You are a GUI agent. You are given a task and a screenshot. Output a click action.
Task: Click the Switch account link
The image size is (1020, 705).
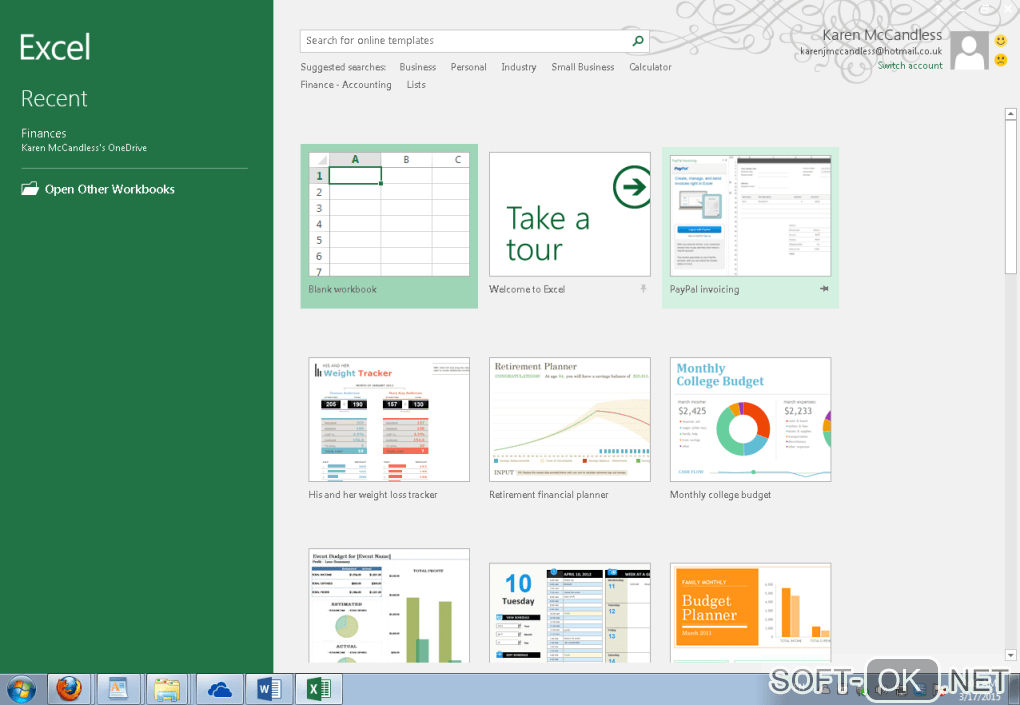(x=909, y=66)
